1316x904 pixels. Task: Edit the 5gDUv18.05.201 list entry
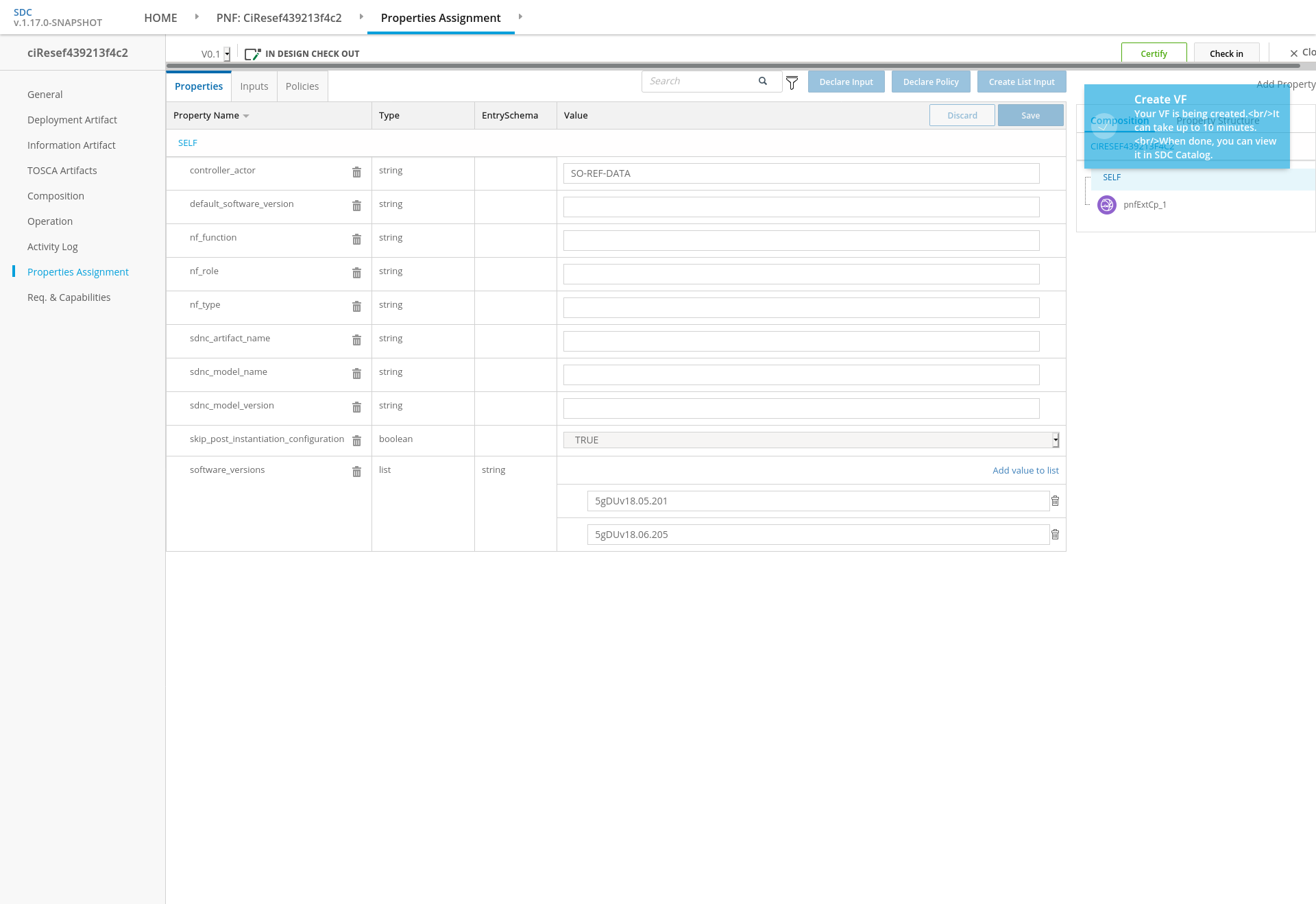[x=818, y=501]
